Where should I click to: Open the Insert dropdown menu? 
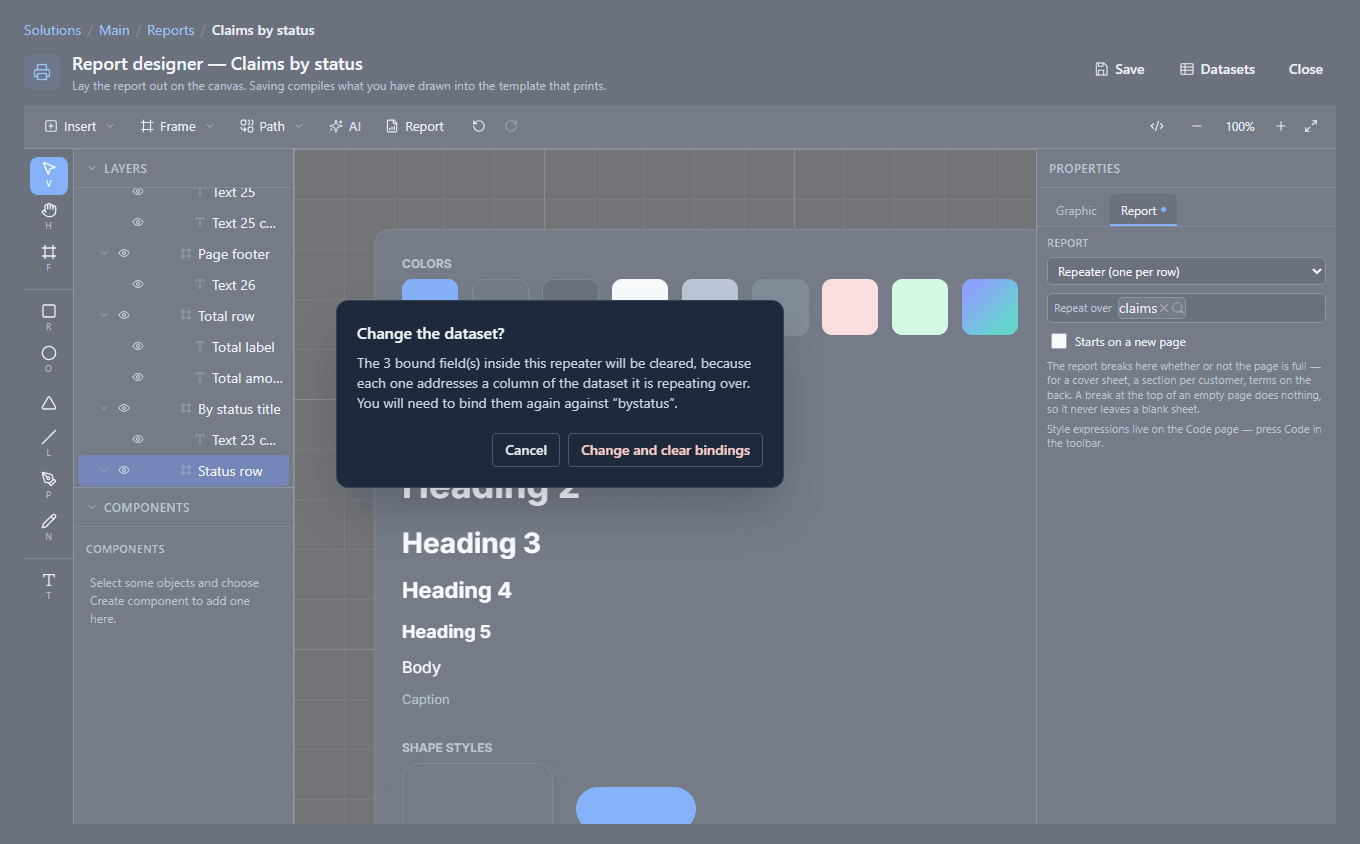pos(80,126)
